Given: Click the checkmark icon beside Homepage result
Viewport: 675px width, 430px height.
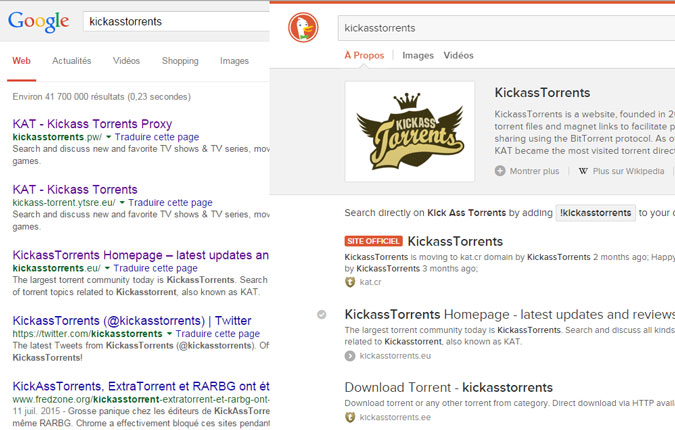Looking at the screenshot, I should pos(322,315).
